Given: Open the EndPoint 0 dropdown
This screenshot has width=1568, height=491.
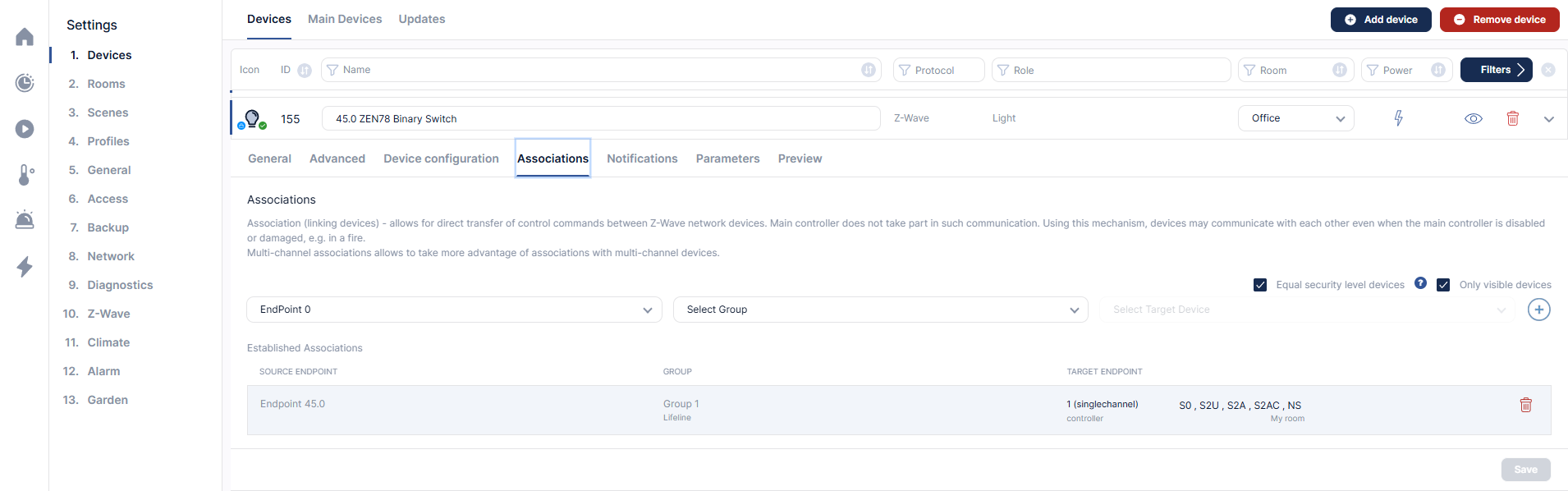Looking at the screenshot, I should tap(454, 310).
